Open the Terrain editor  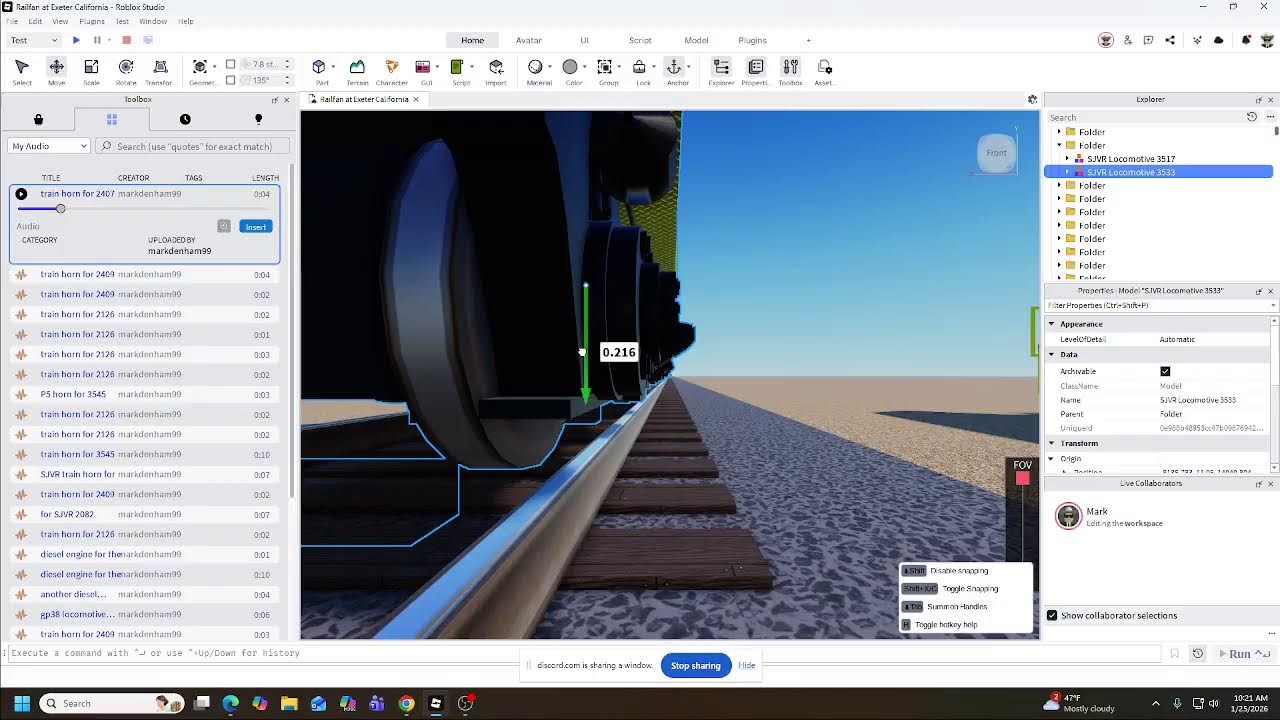(357, 71)
